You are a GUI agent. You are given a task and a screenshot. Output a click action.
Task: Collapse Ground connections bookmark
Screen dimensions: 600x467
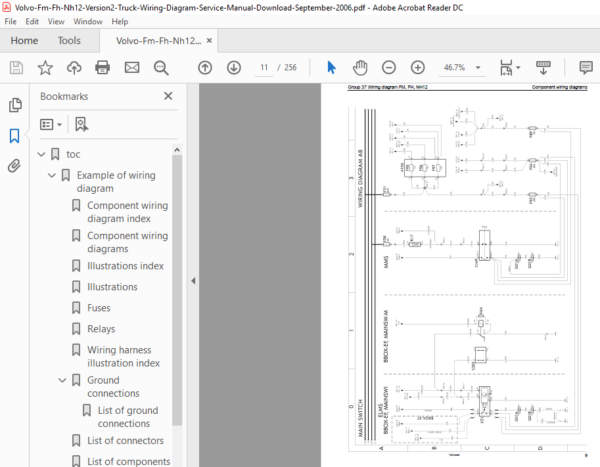[62, 380]
